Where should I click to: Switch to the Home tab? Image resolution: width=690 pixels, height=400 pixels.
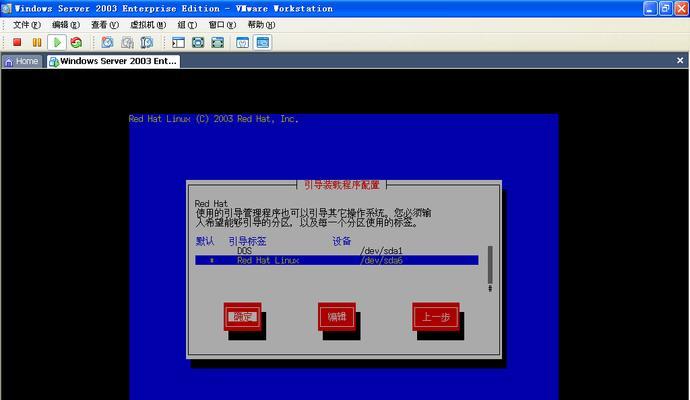pyautogui.click(x=22, y=61)
